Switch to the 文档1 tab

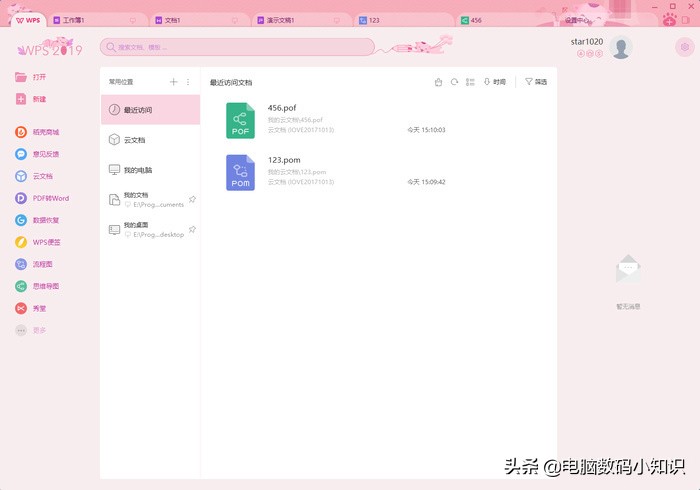pyautogui.click(x=200, y=20)
